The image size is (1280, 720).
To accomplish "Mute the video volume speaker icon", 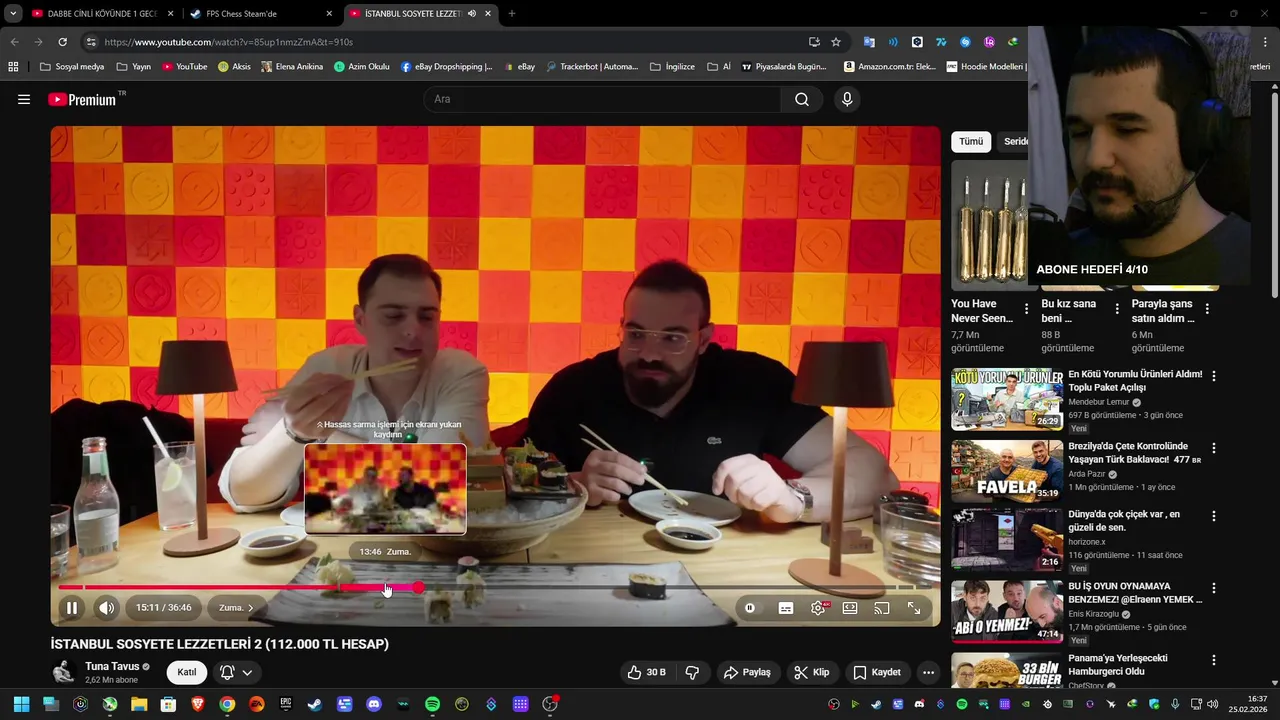I will pyautogui.click(x=106, y=608).
